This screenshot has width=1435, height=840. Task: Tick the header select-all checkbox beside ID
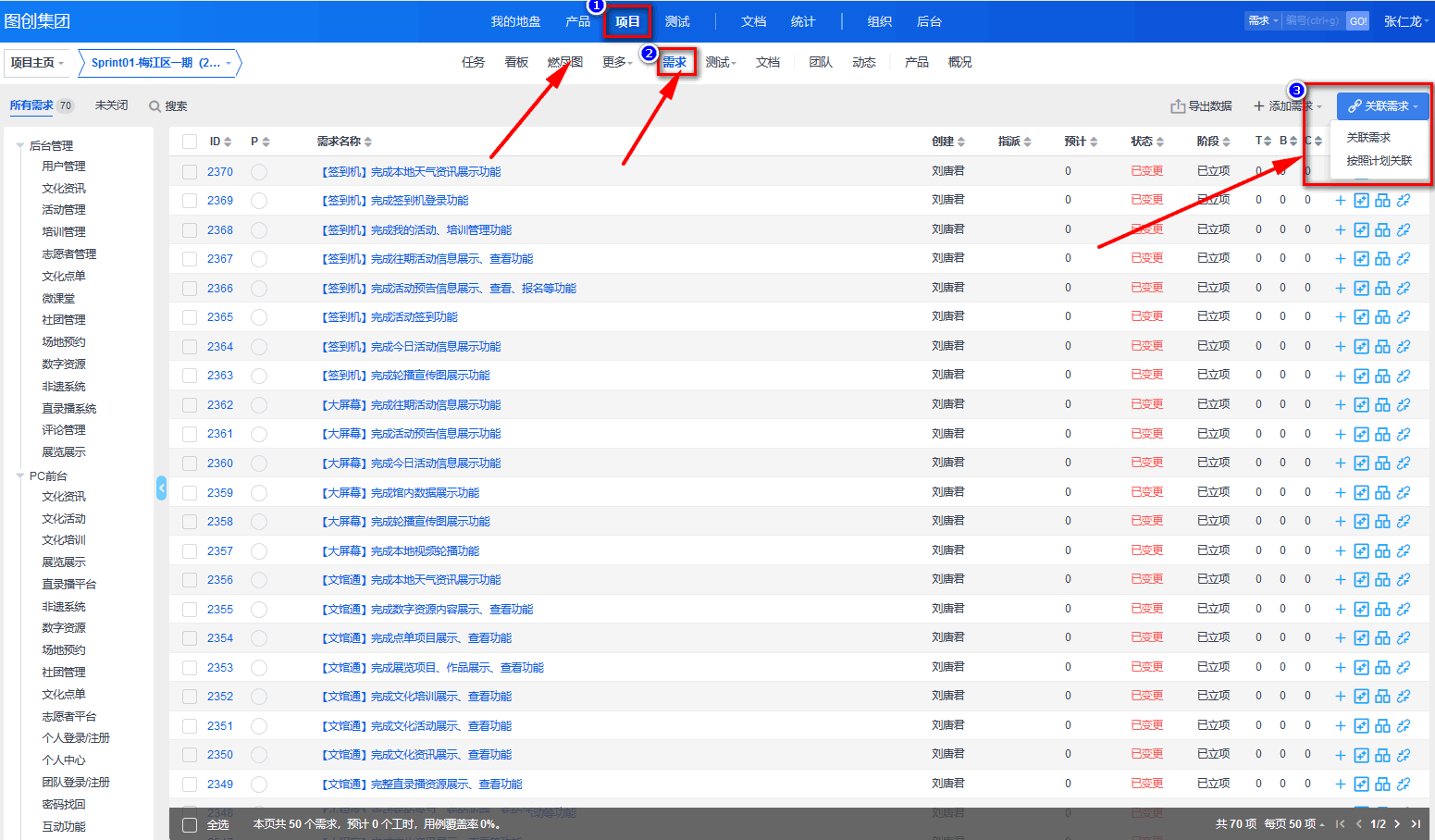[190, 142]
